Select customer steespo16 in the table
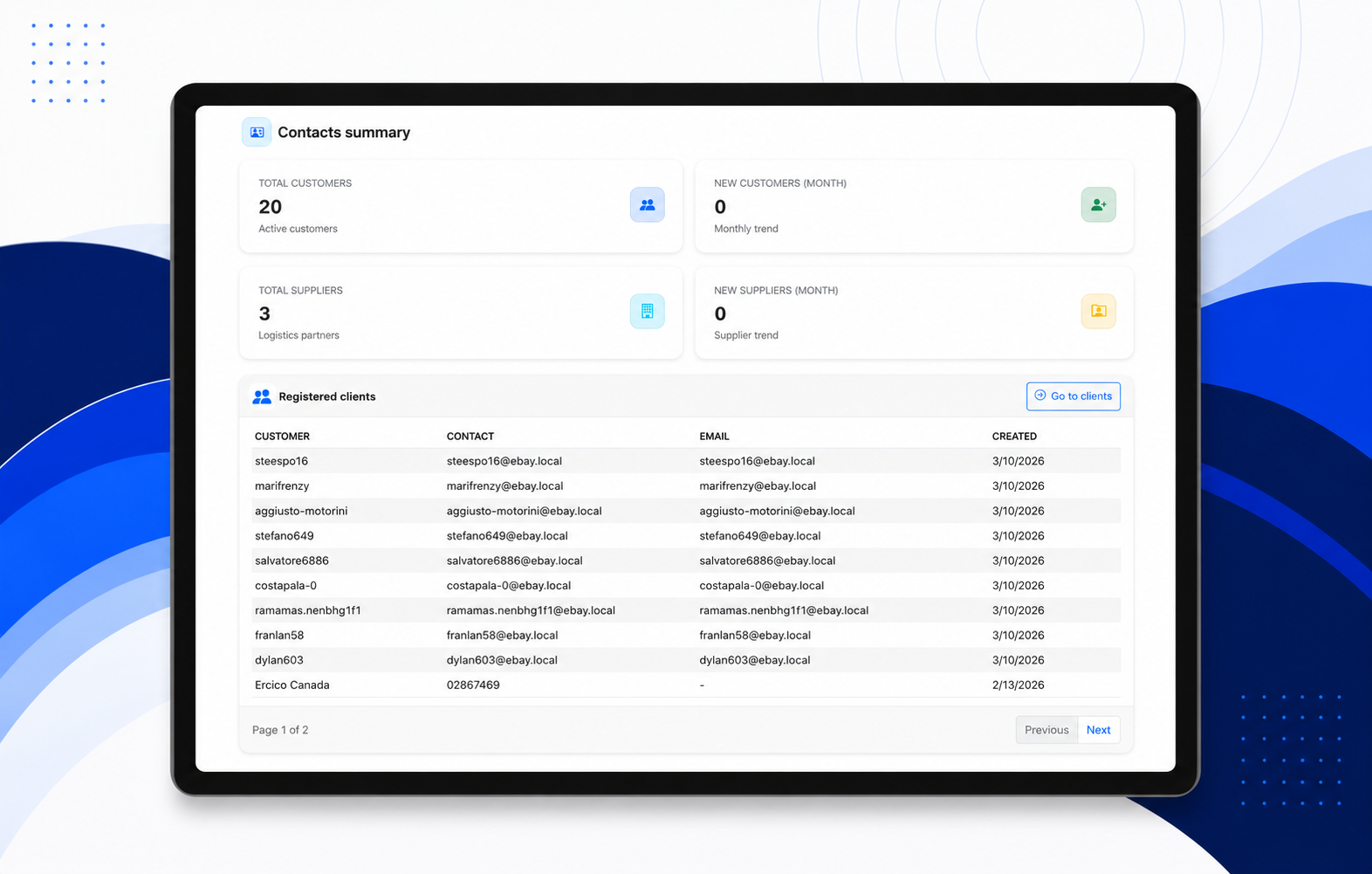The image size is (1372, 874). (281, 461)
